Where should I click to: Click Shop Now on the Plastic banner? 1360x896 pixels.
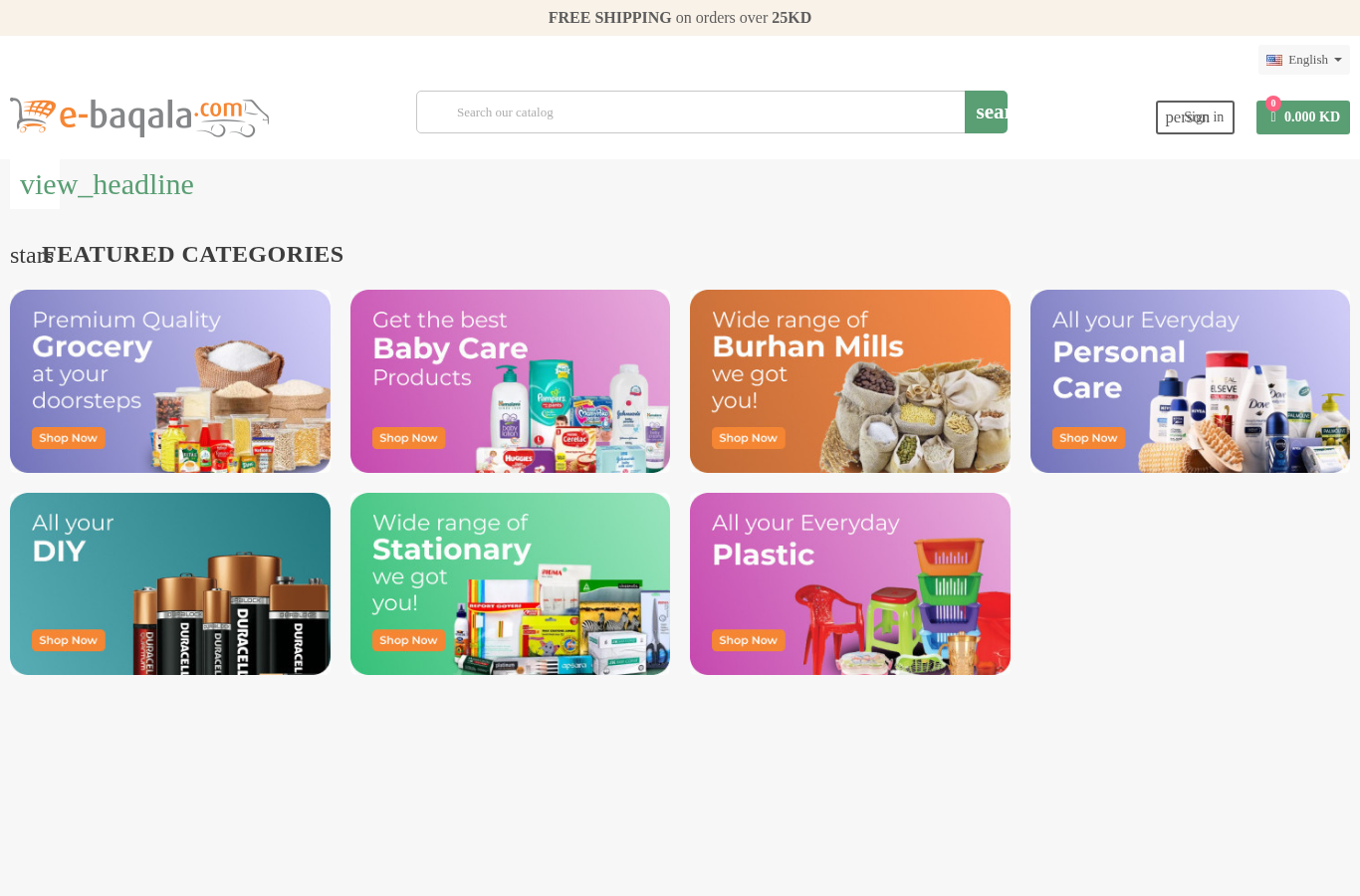pyautogui.click(x=749, y=640)
